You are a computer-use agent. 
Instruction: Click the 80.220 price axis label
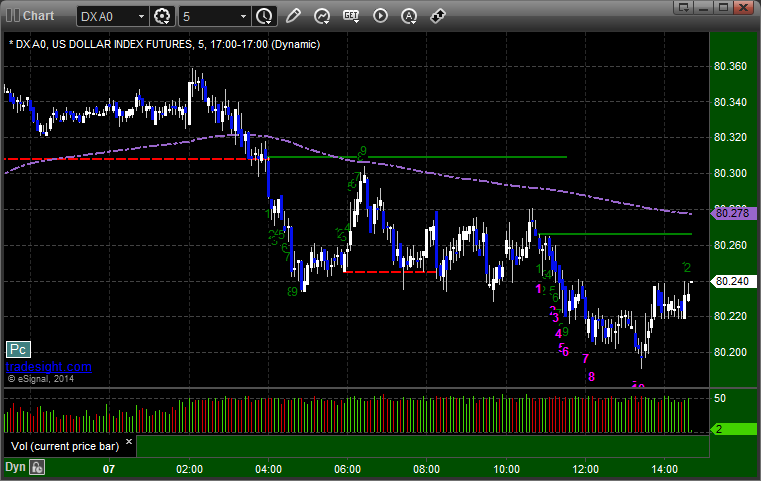coord(730,316)
